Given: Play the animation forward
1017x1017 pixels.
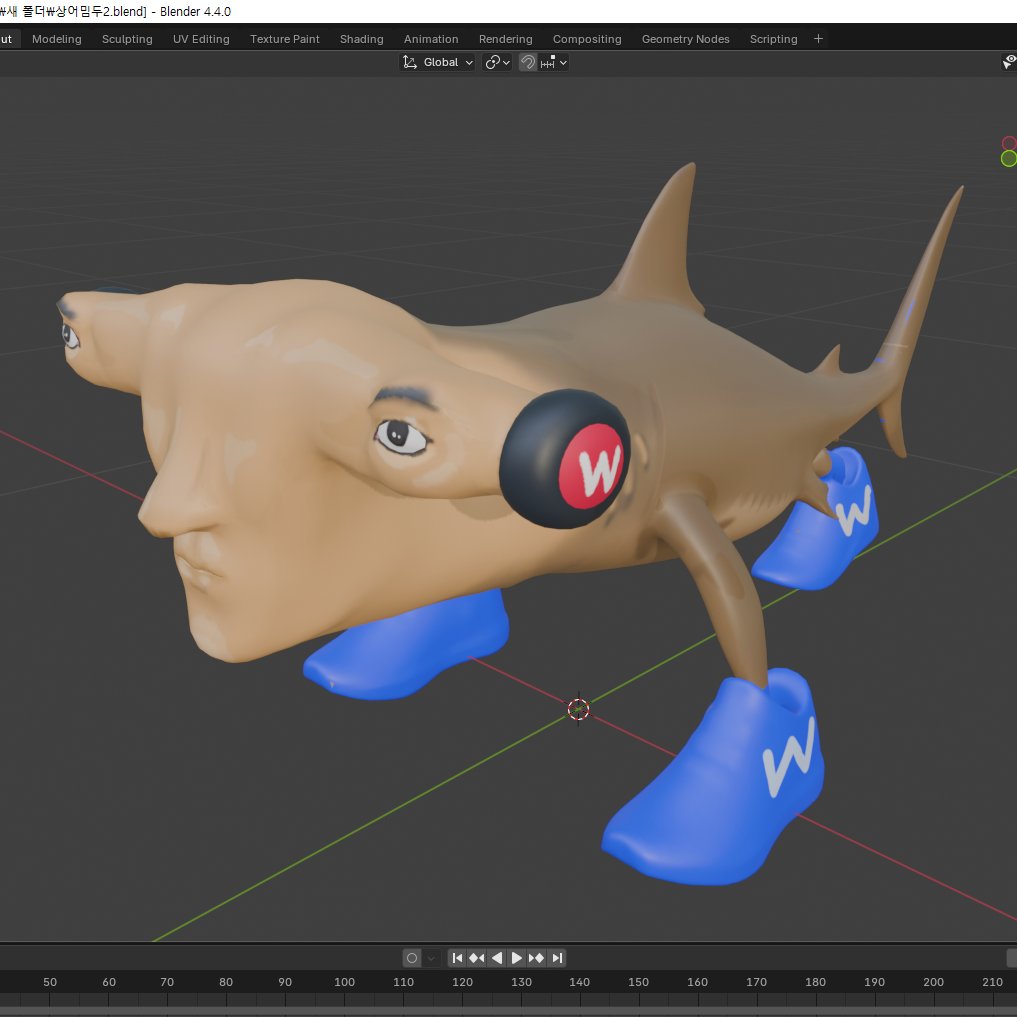Looking at the screenshot, I should [x=516, y=958].
